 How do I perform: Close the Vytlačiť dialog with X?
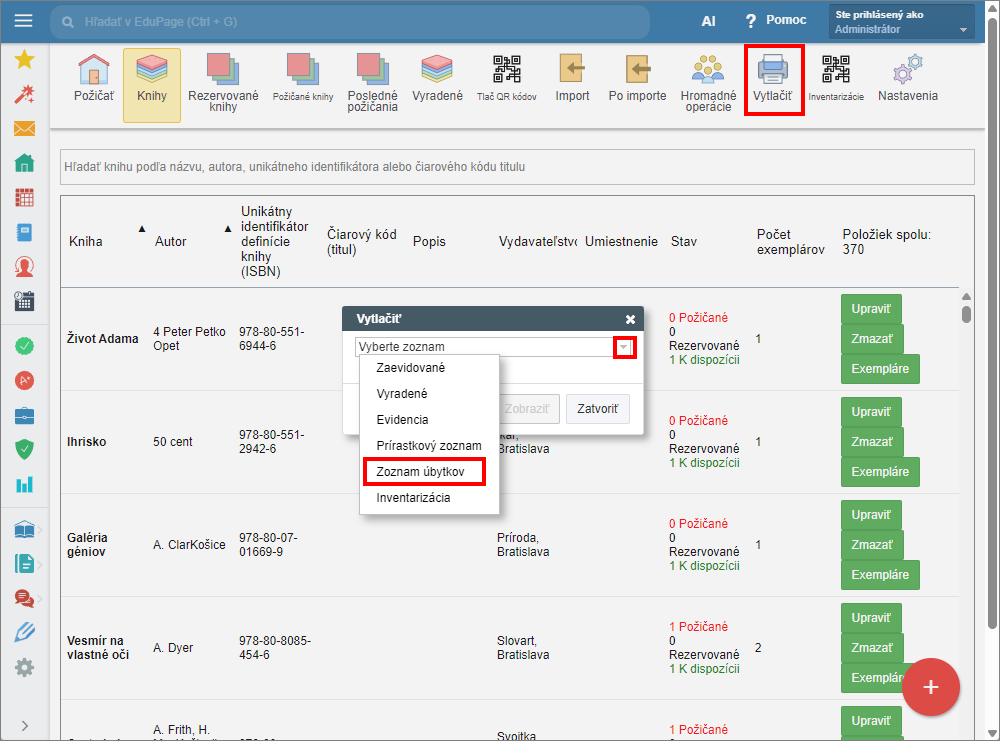coord(630,319)
